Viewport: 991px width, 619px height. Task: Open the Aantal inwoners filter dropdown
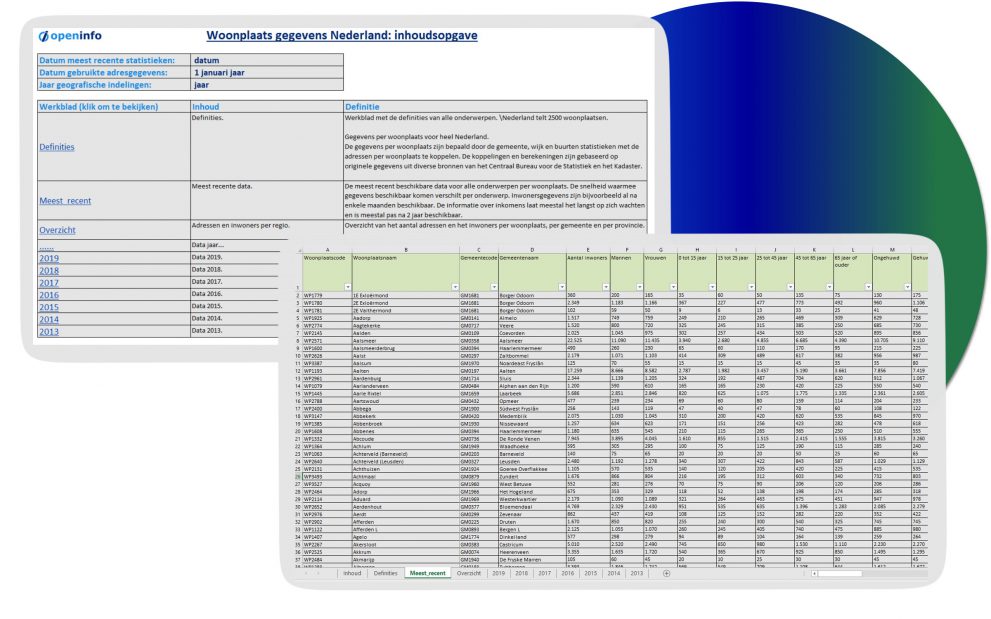(605, 287)
